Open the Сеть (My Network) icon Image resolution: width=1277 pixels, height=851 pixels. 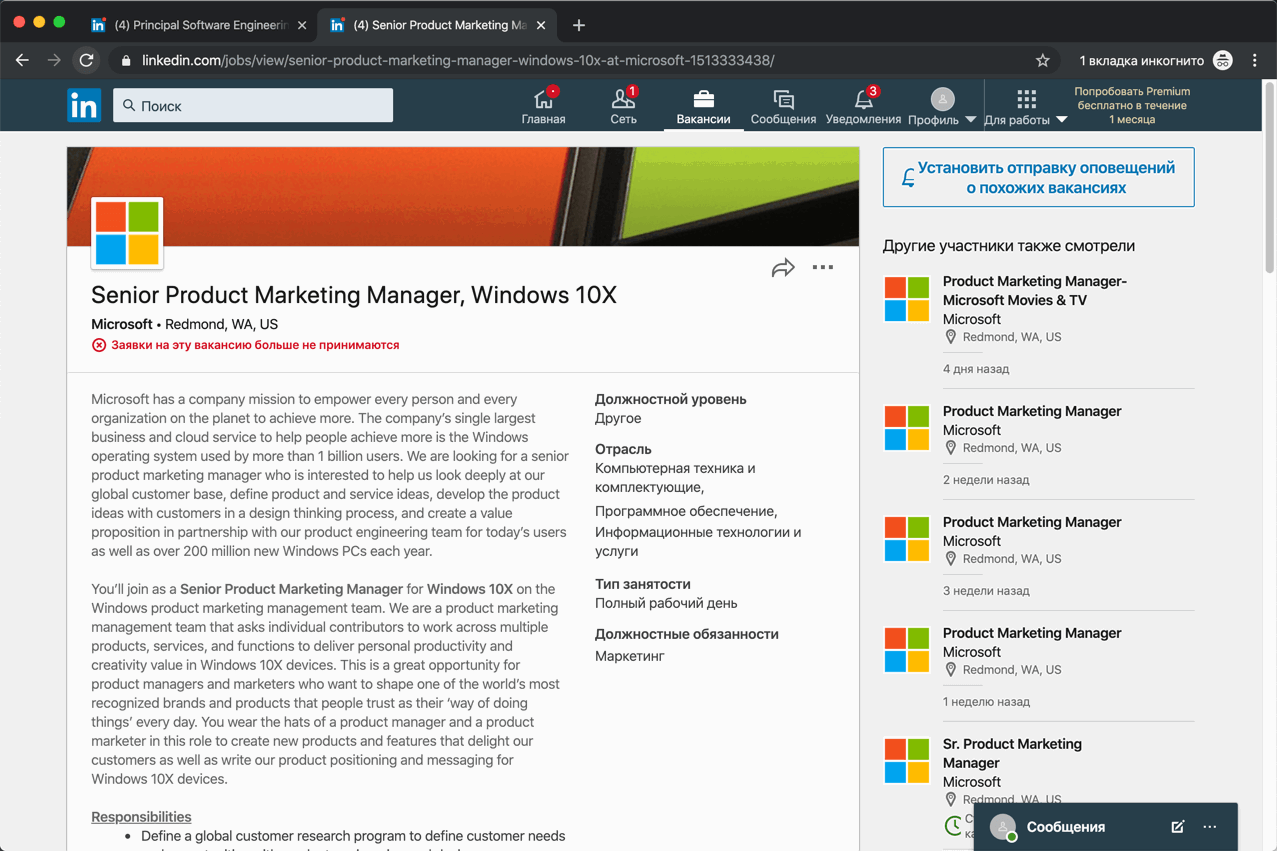click(x=622, y=105)
